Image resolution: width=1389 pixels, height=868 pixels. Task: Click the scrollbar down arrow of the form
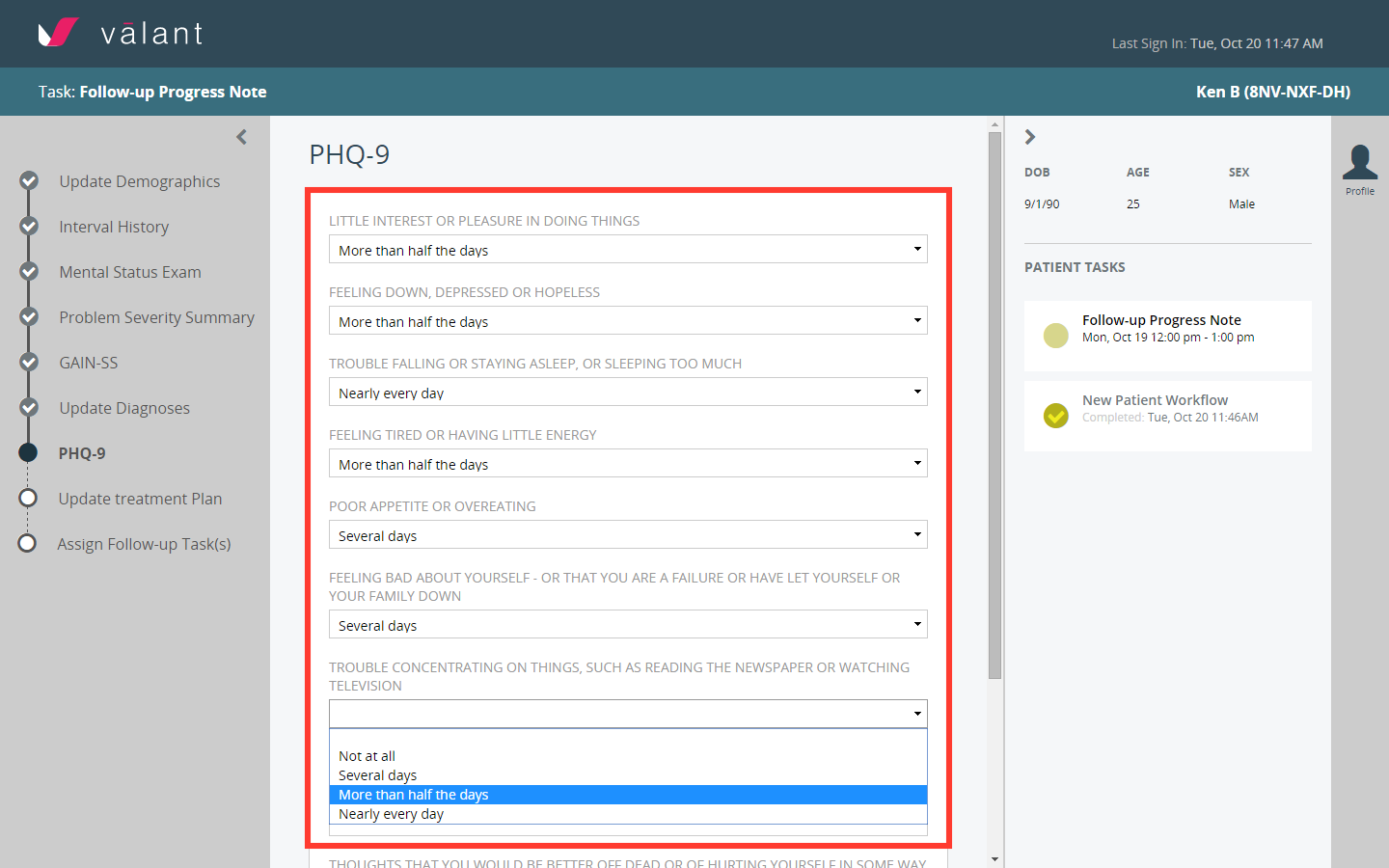tap(994, 858)
